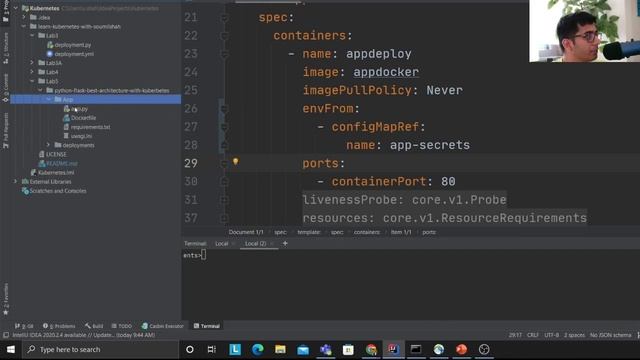The width and height of the screenshot is (640, 360).
Task: Click the intention light bulb on line 29
Action: point(236,162)
